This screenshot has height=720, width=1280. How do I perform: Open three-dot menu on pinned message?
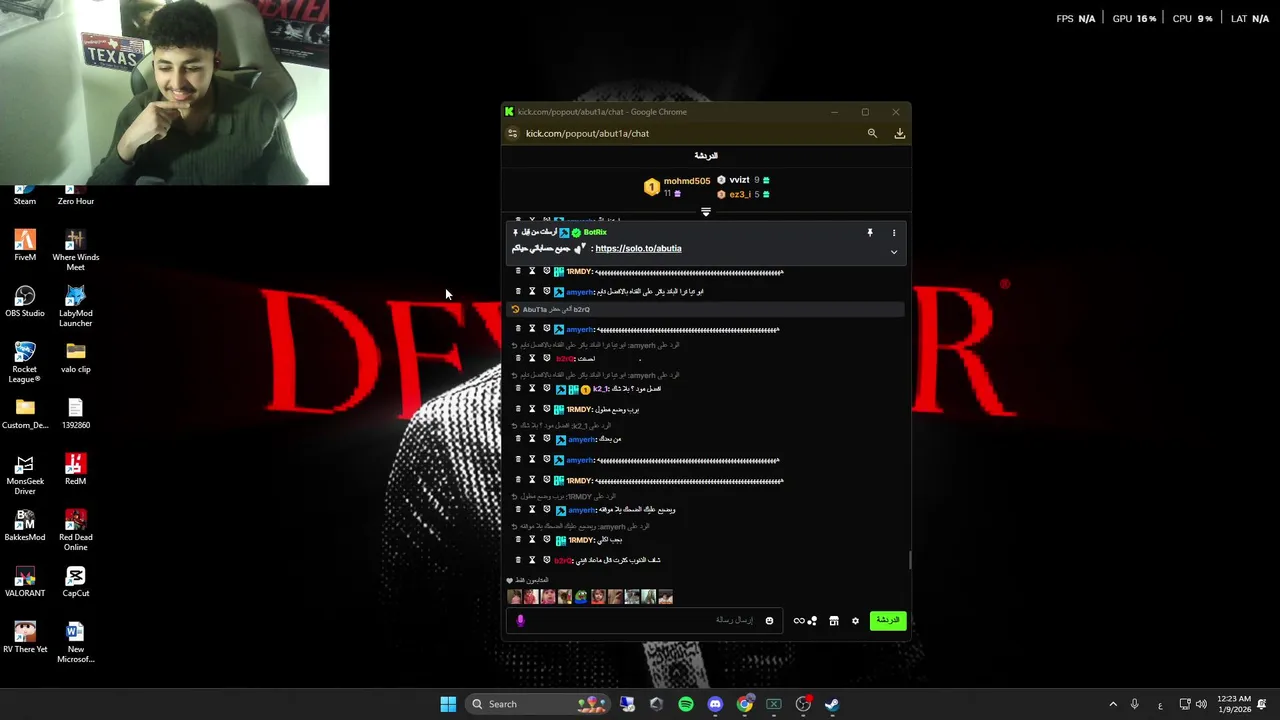894,232
